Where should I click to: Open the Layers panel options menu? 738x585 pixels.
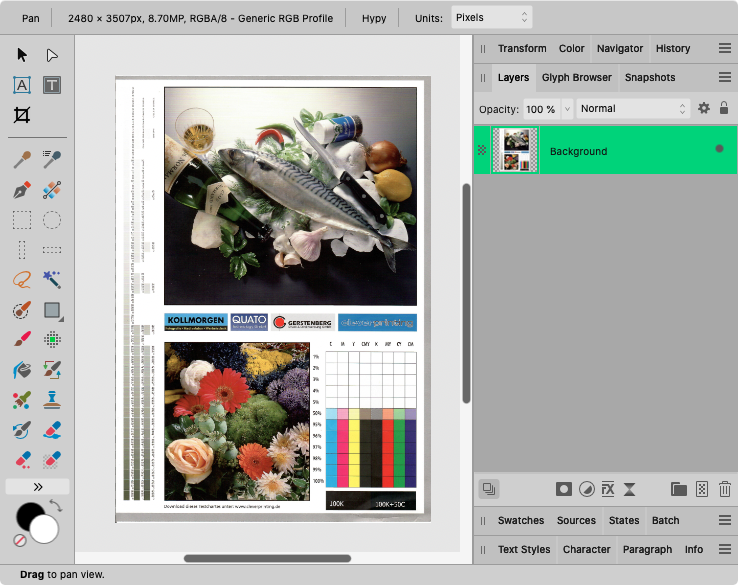click(x=725, y=77)
